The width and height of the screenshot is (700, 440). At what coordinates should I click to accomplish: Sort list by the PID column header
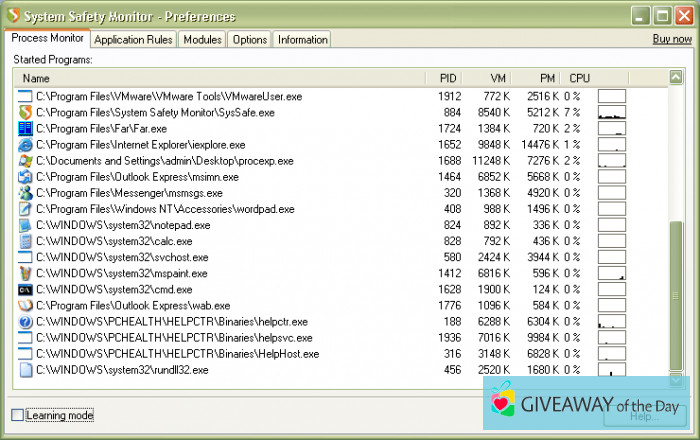coord(446,78)
